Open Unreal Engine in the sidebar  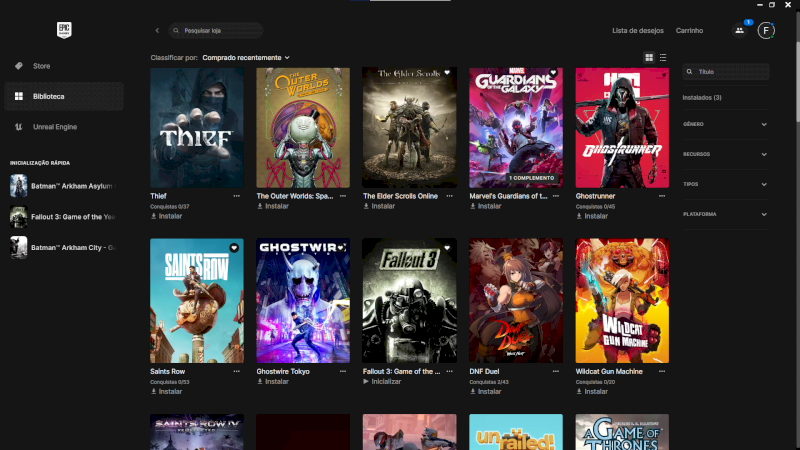54,126
